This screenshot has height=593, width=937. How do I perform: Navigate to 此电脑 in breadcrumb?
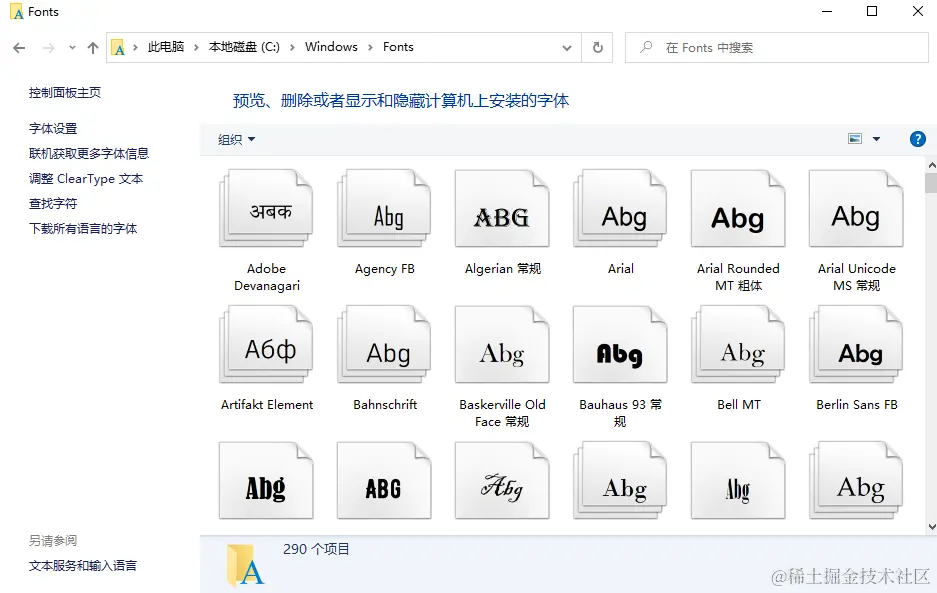(x=166, y=47)
